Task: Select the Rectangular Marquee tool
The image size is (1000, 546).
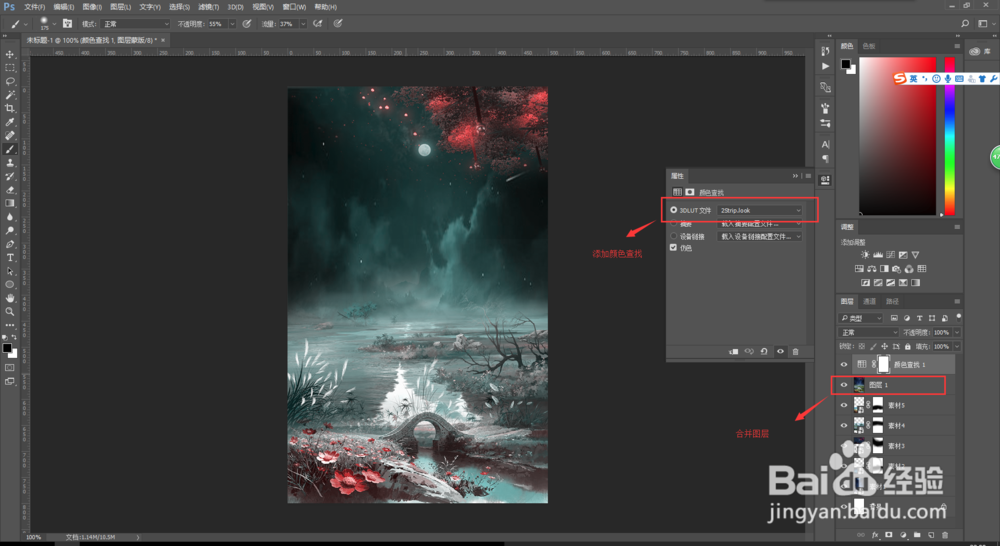Action: [x=10, y=68]
